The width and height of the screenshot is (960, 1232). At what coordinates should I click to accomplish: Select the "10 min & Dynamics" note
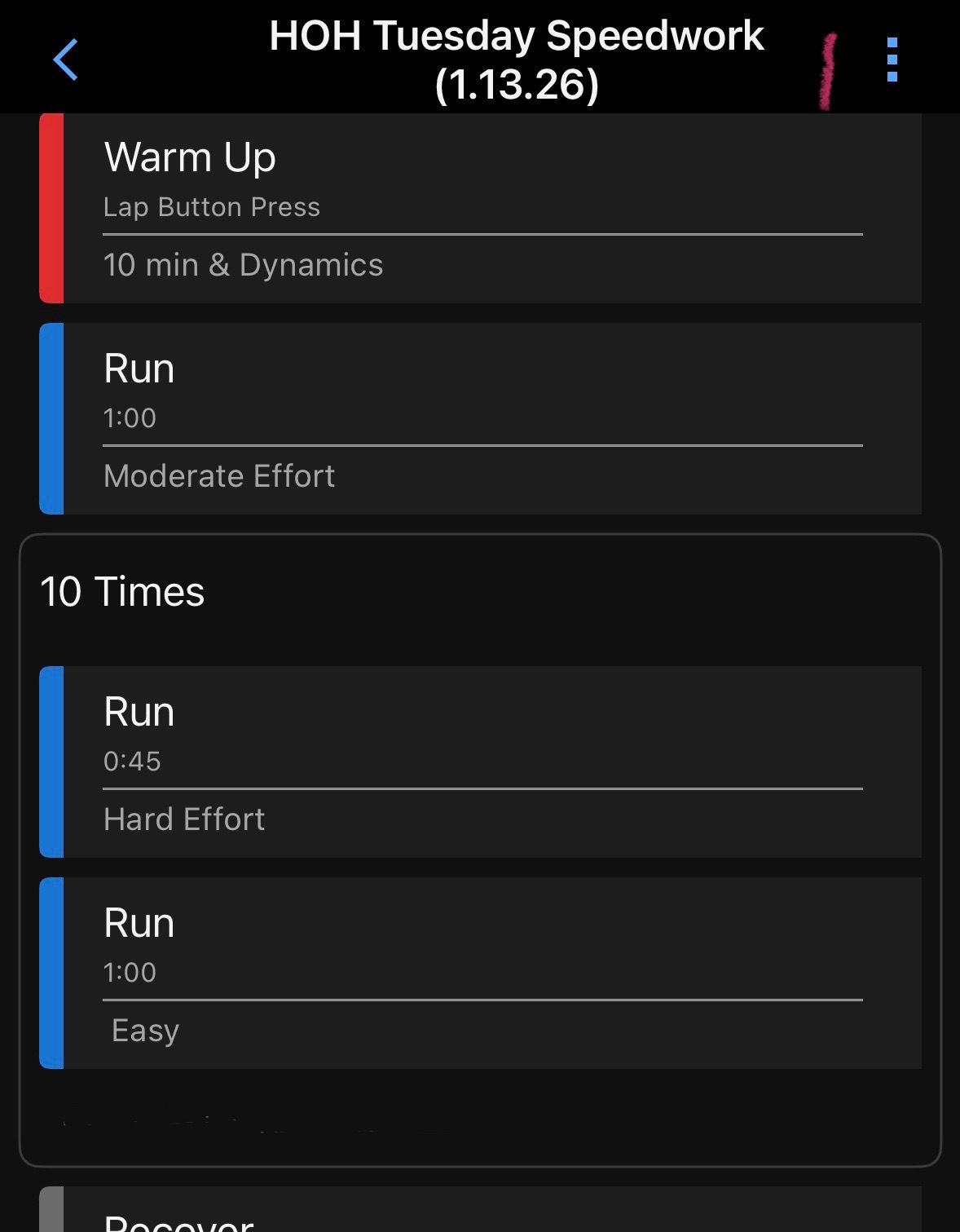(243, 265)
